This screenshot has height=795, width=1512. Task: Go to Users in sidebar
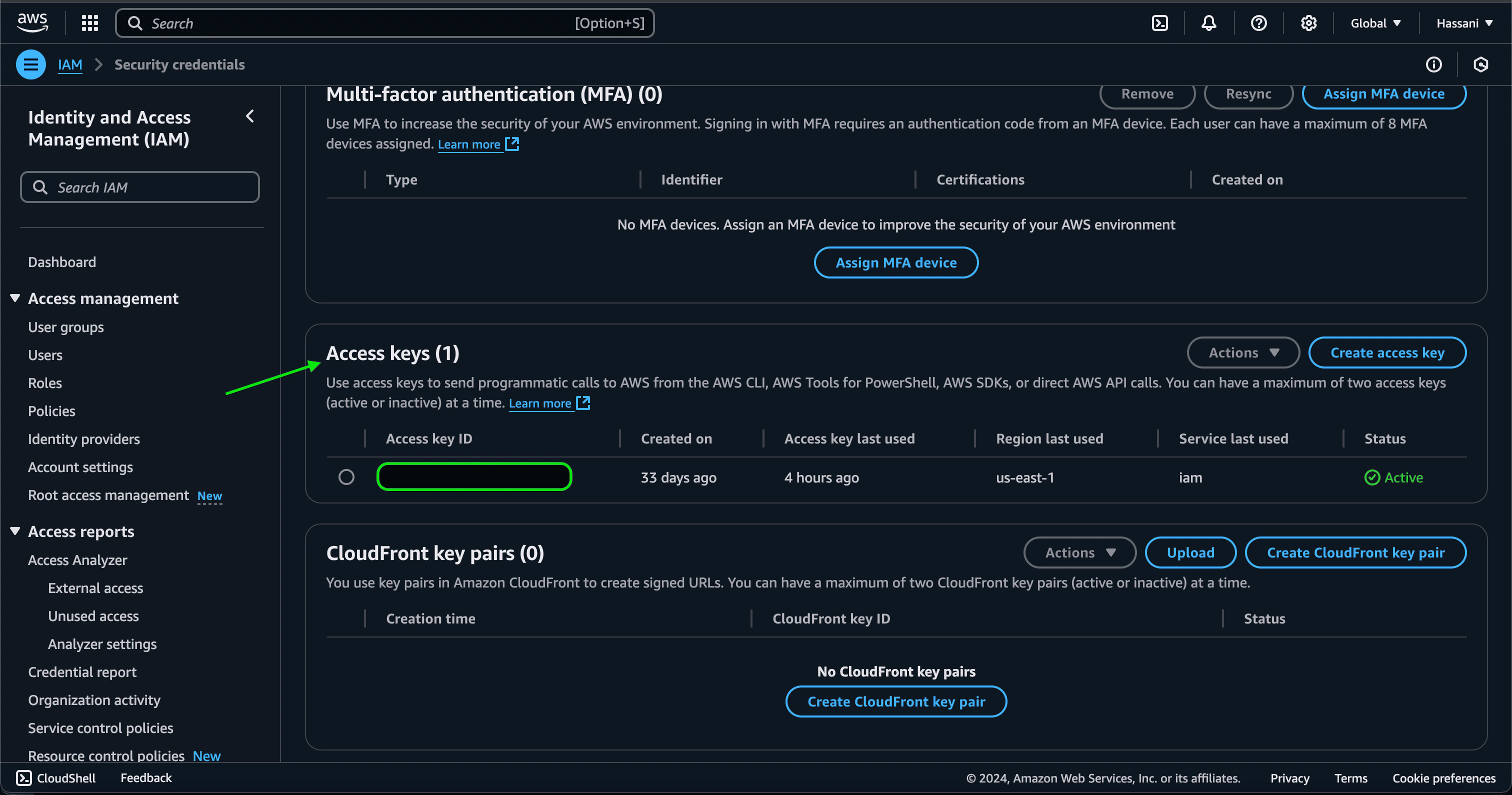[x=45, y=354]
